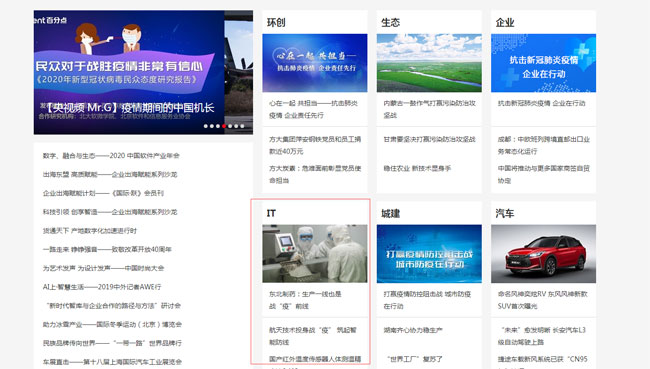Open 生态 article 稳住农业 新技术显身手

tap(417, 168)
